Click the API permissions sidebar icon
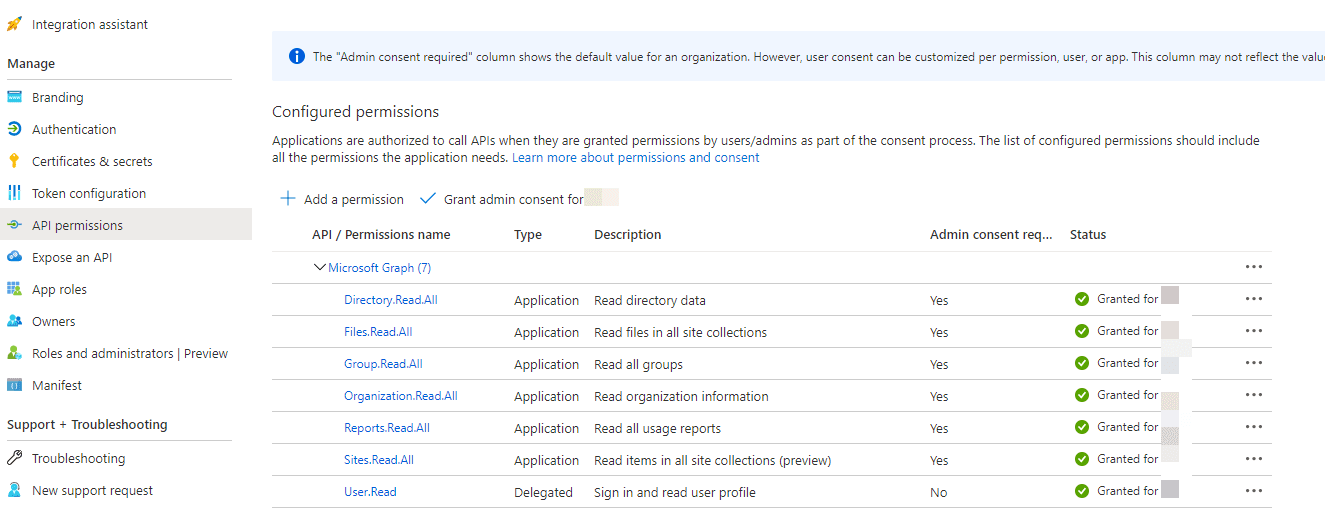 (x=14, y=225)
